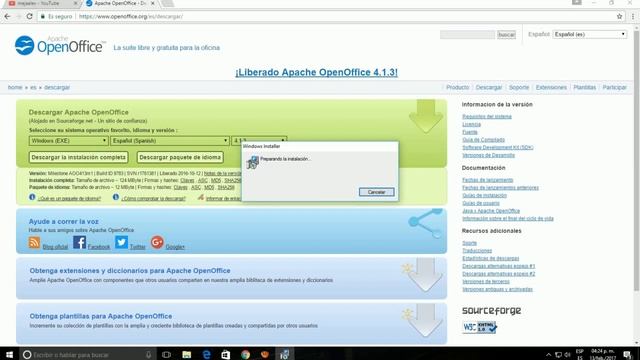This screenshot has width=640, height=360.
Task: Click the browser back arrow
Action: (x=8, y=16)
